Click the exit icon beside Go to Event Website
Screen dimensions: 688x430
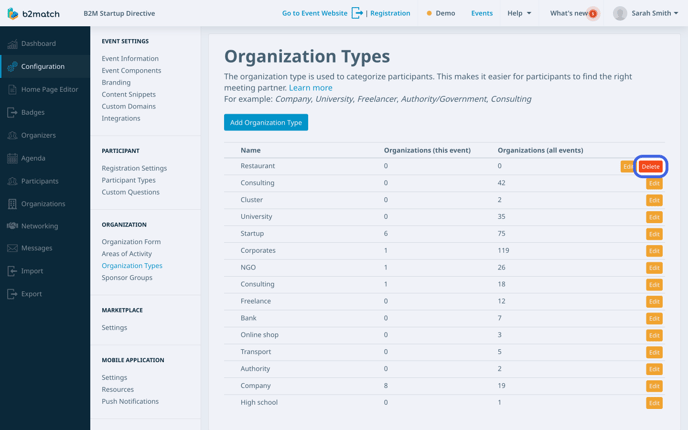point(357,13)
